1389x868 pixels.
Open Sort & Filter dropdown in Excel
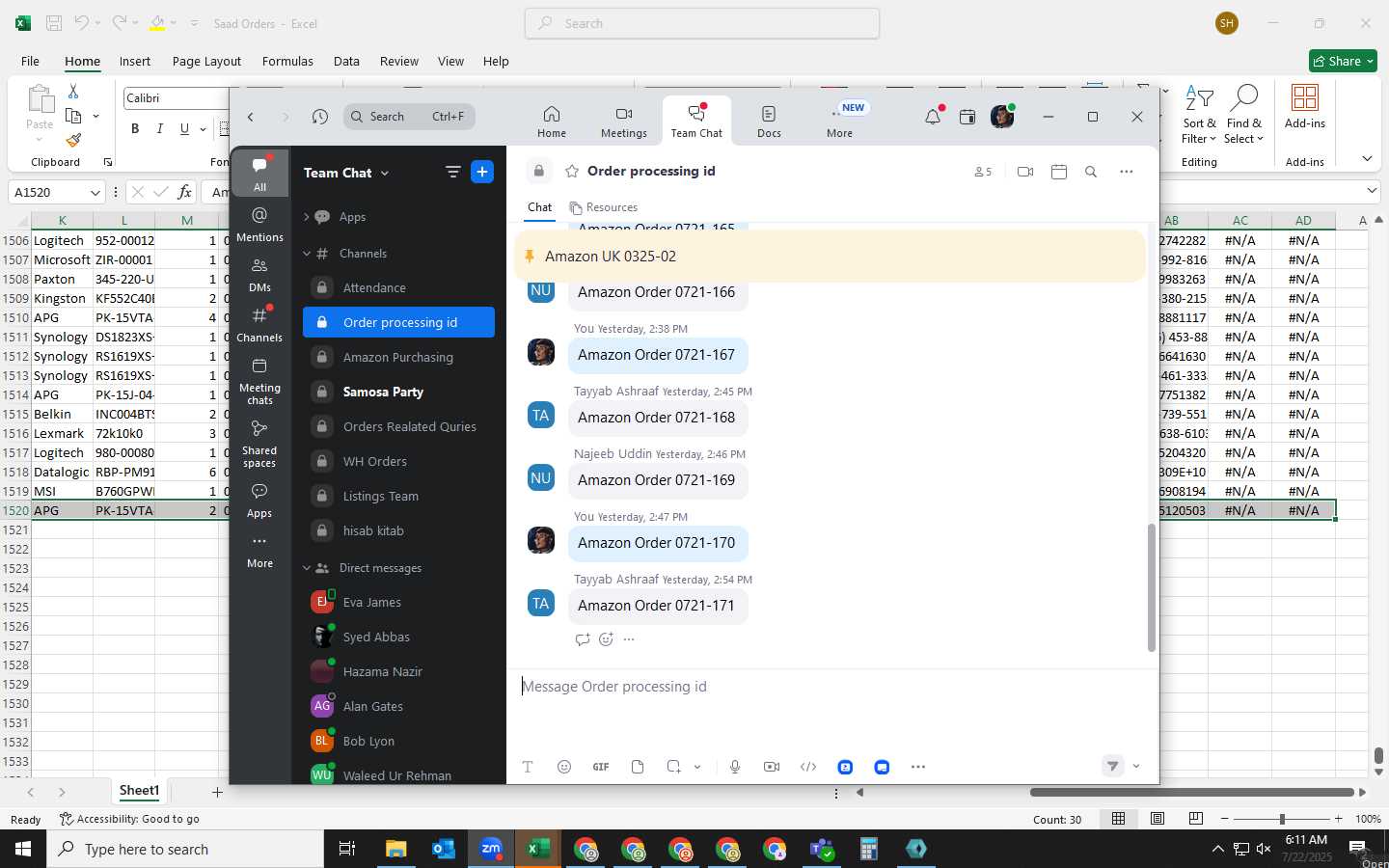[1200, 116]
